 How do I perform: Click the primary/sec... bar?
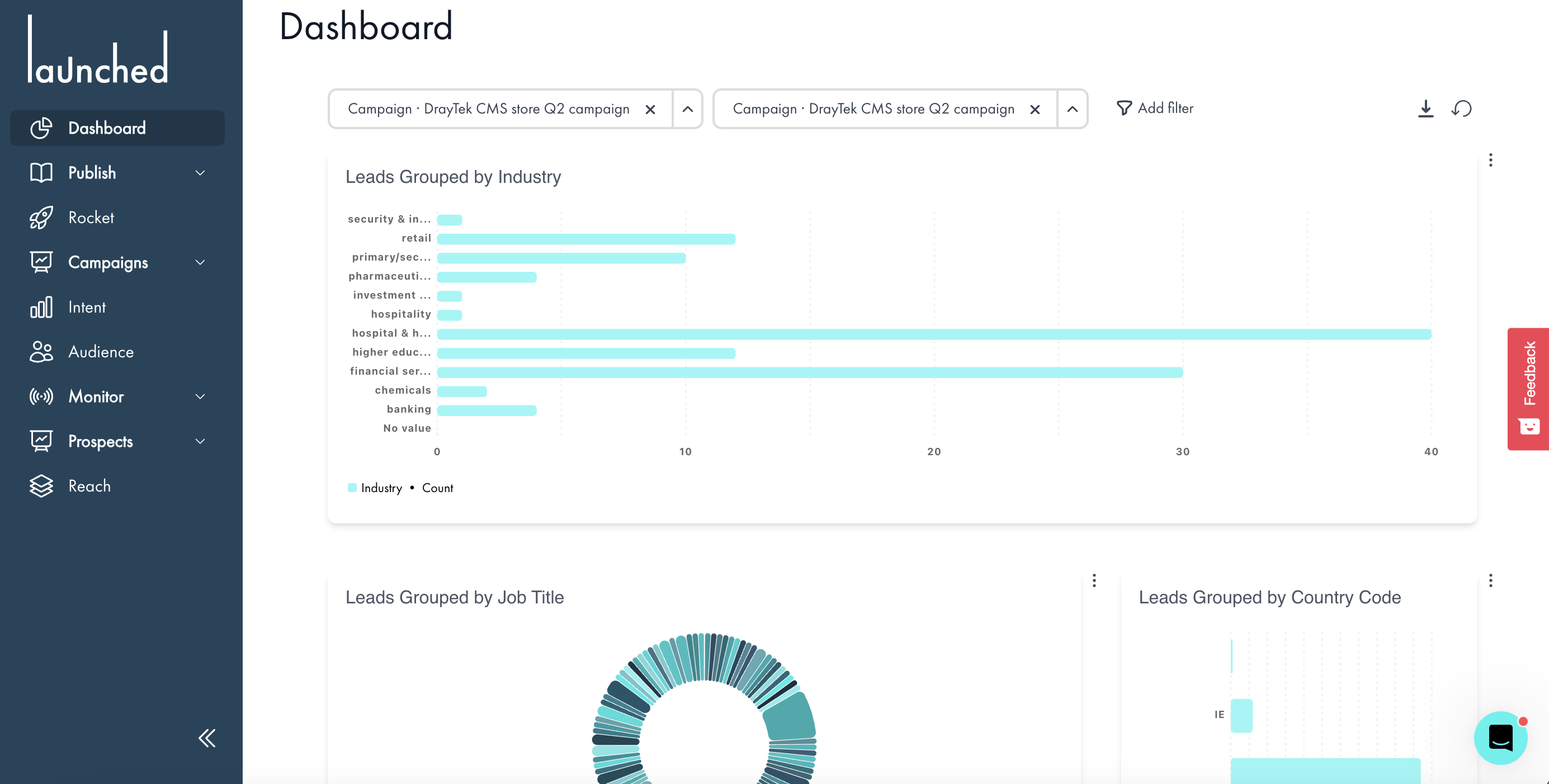[561, 258]
